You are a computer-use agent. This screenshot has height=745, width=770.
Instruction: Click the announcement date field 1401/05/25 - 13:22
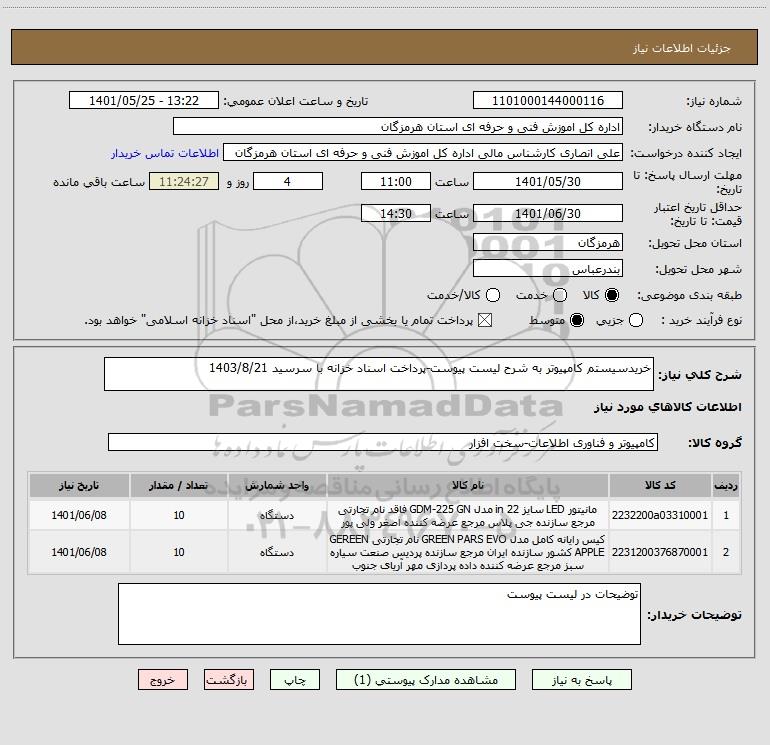144,101
